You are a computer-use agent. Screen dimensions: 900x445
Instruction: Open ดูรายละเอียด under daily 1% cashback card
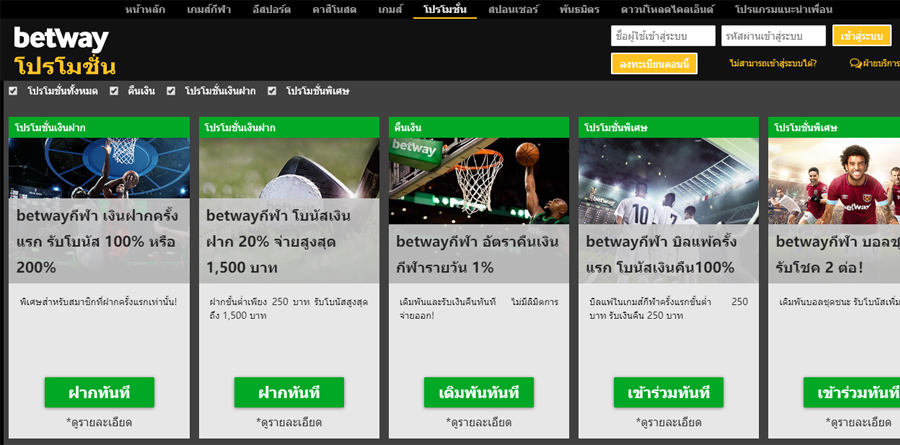pos(479,423)
